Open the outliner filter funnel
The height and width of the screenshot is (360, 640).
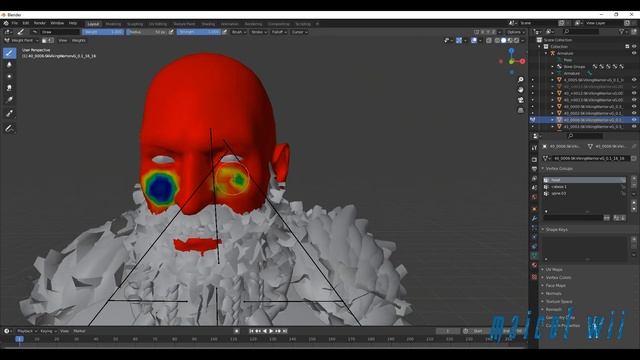click(622, 31)
